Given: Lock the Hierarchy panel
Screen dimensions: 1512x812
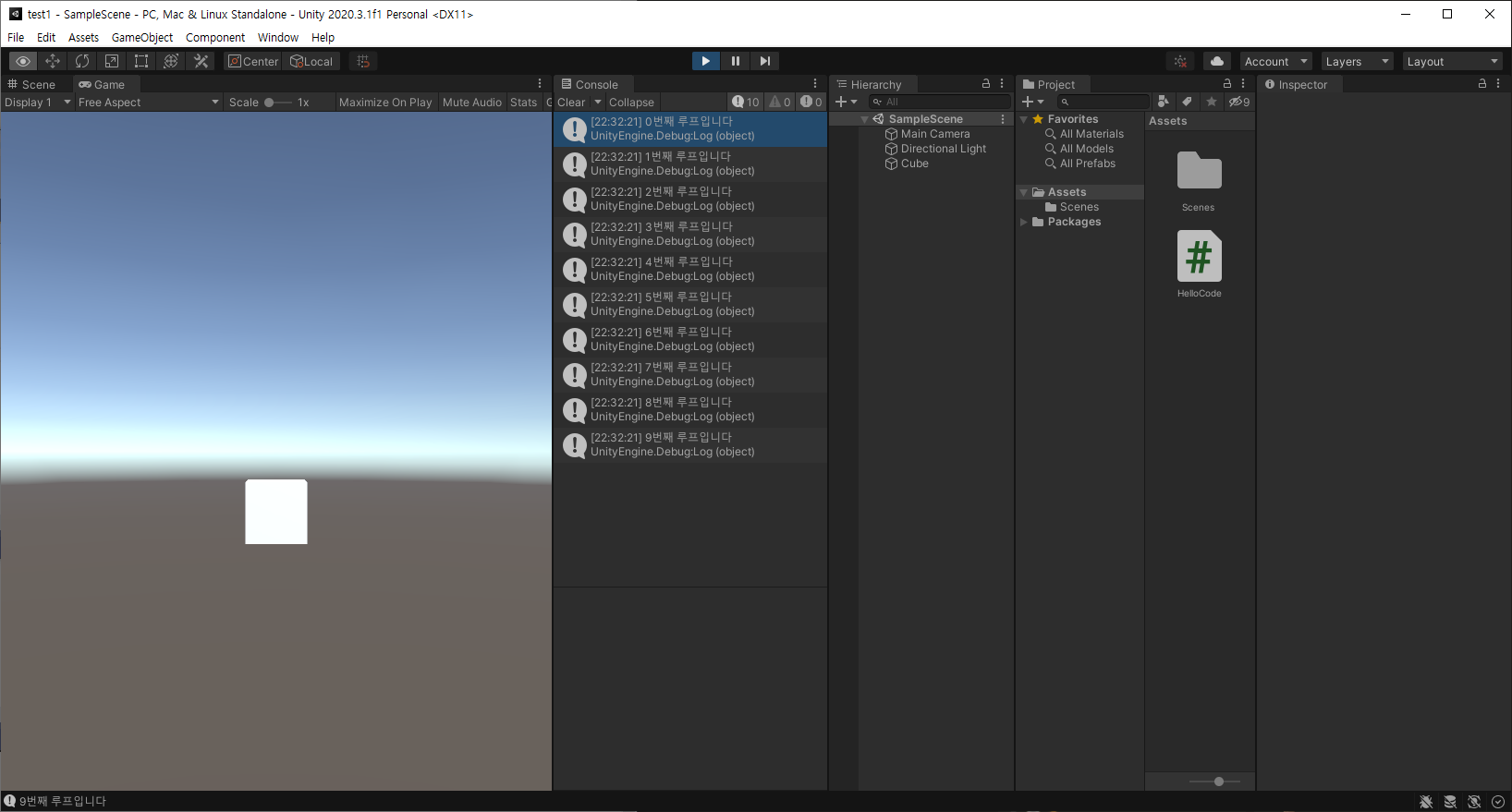Looking at the screenshot, I should click(986, 83).
